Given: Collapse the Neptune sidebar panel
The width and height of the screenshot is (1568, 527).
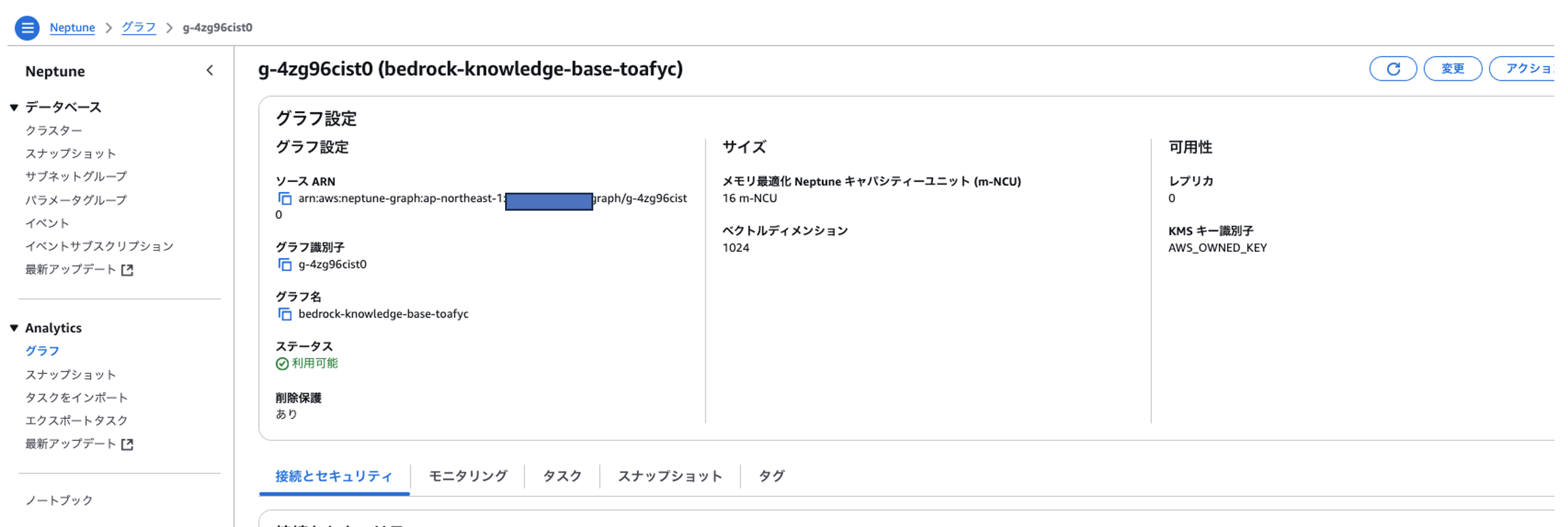Looking at the screenshot, I should [x=210, y=71].
